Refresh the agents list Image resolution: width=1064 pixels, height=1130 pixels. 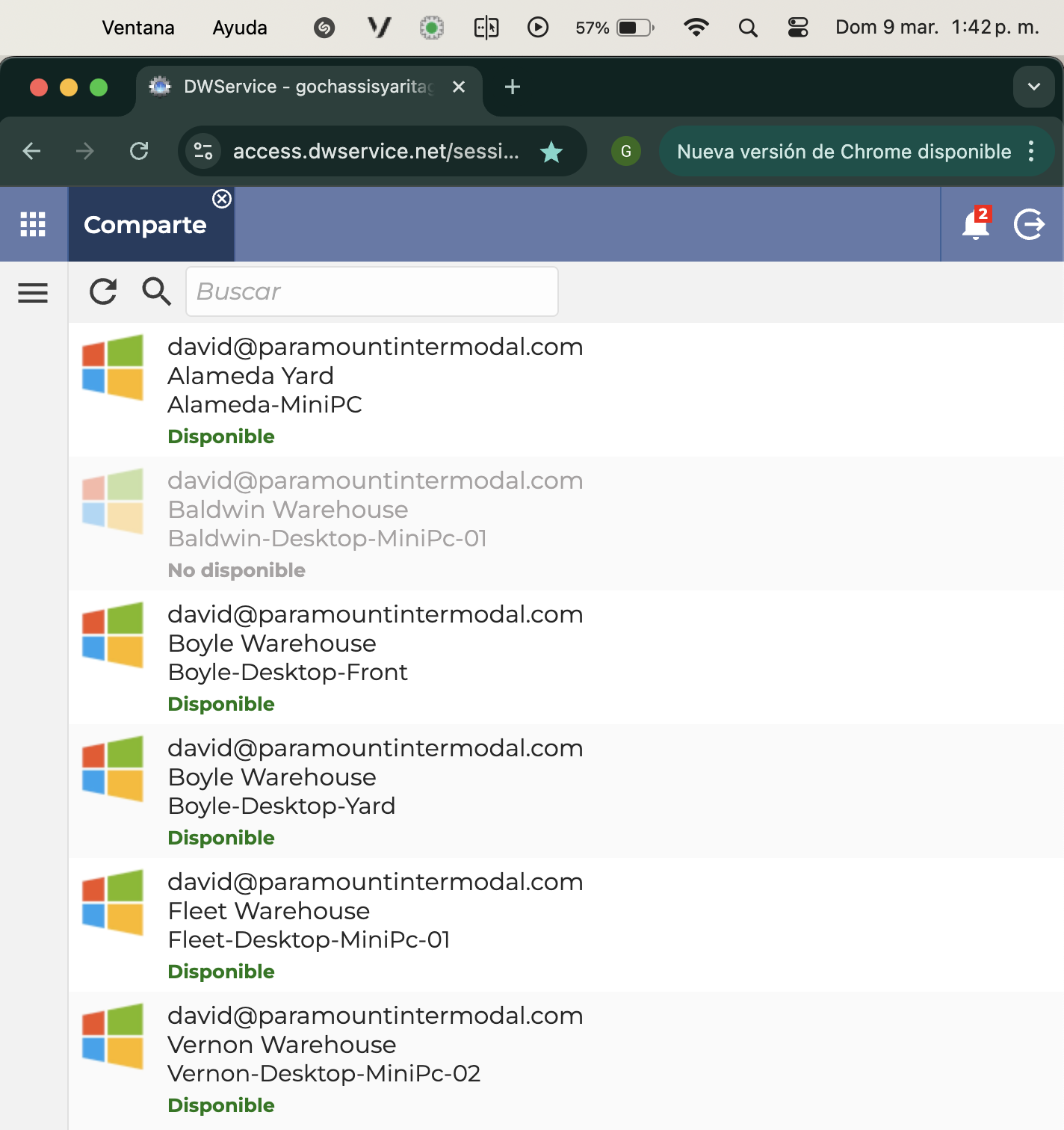click(103, 291)
